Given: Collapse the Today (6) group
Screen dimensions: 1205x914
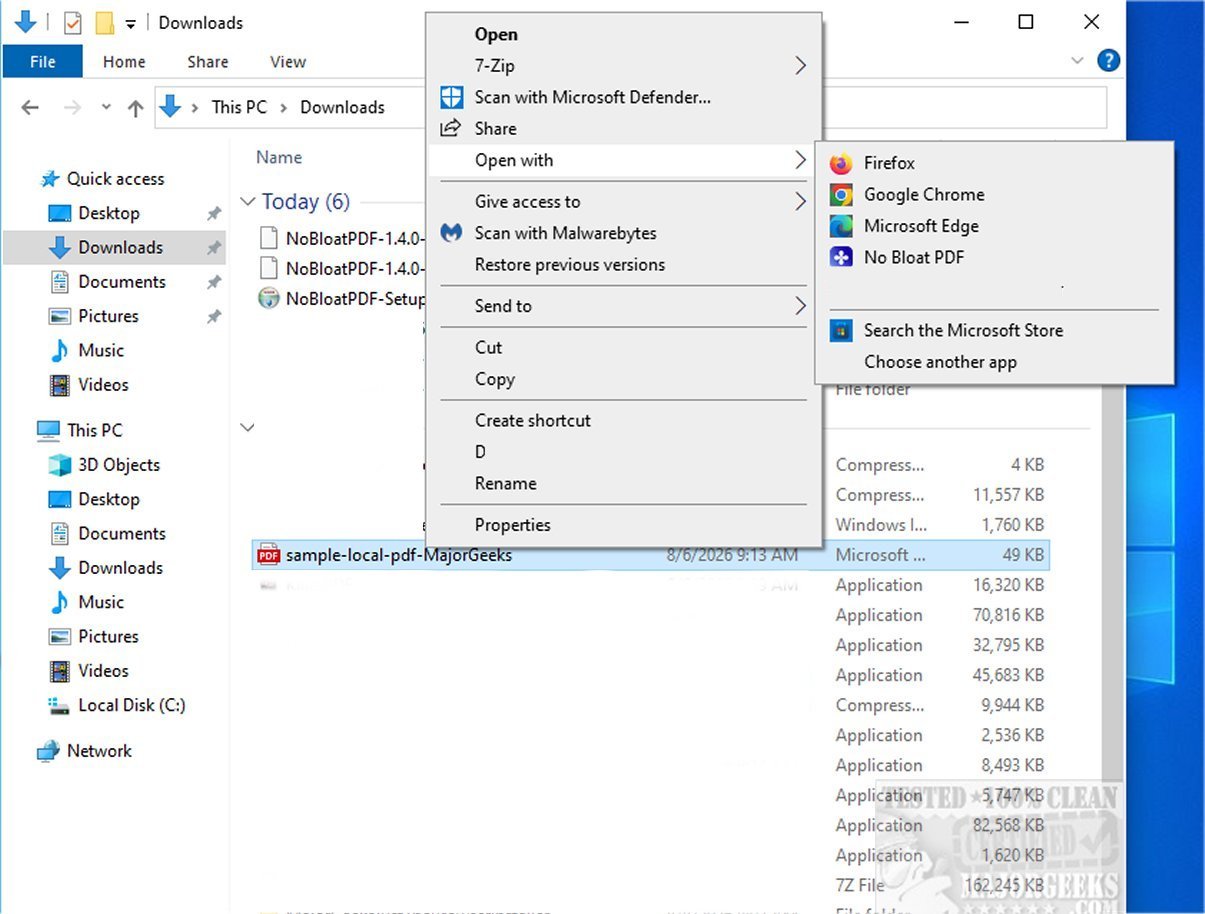Looking at the screenshot, I should 248,202.
